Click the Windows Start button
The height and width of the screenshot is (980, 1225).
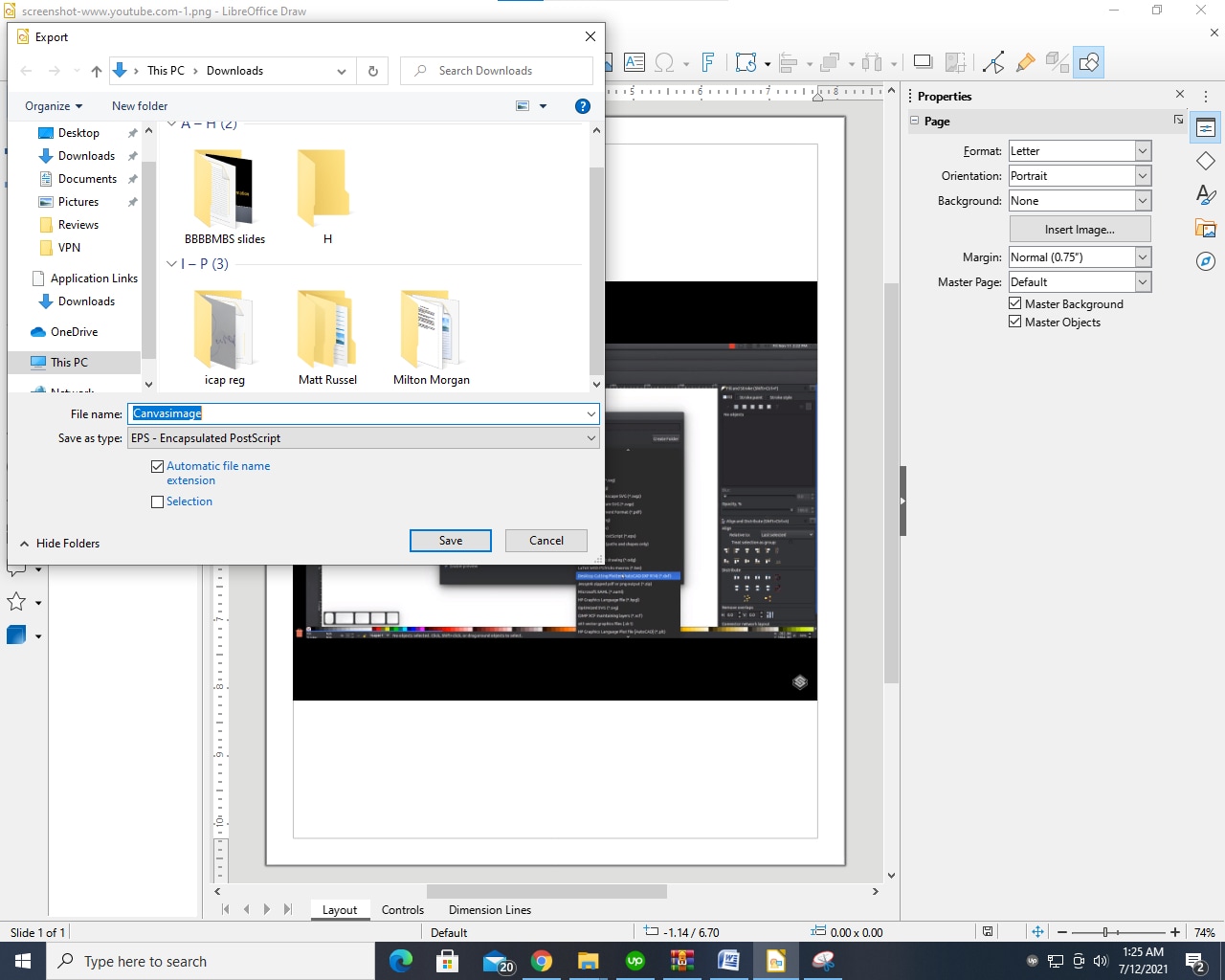(x=23, y=961)
